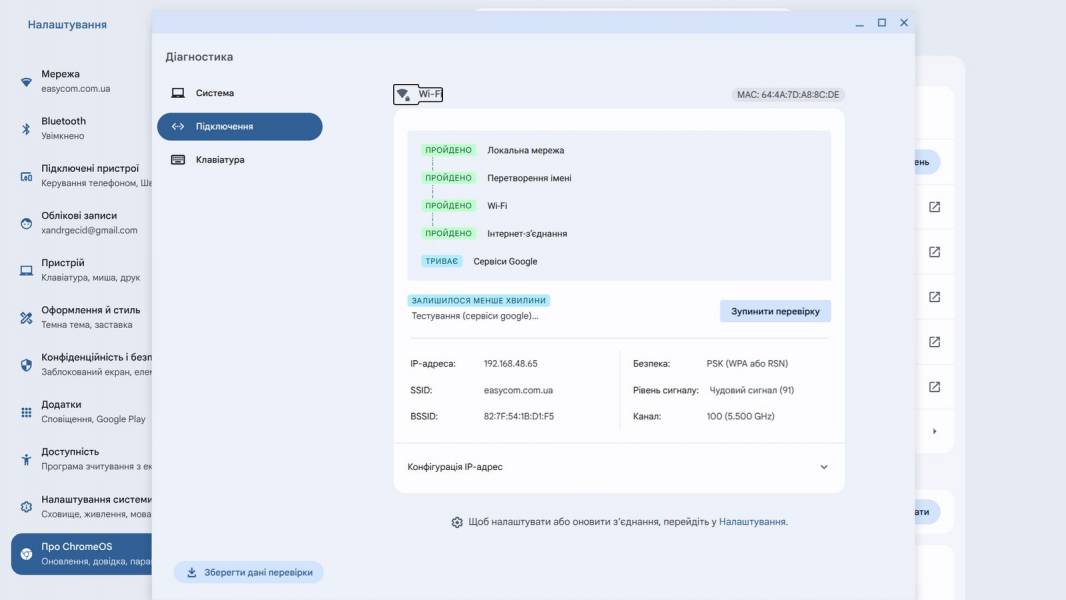
Task: Select the Підключення diagnostics tab
Action: coord(239,126)
